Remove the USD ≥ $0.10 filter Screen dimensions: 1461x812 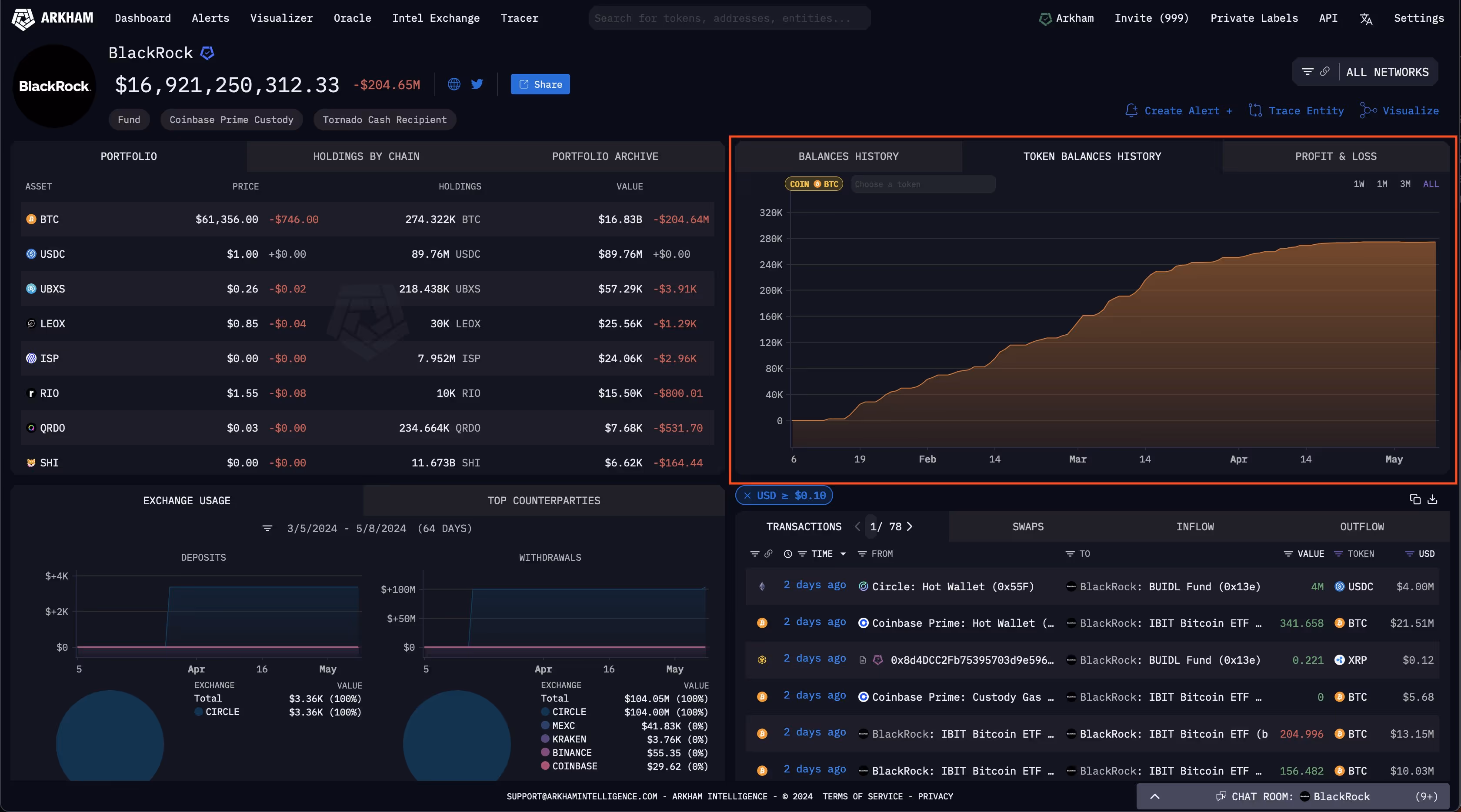coord(747,496)
